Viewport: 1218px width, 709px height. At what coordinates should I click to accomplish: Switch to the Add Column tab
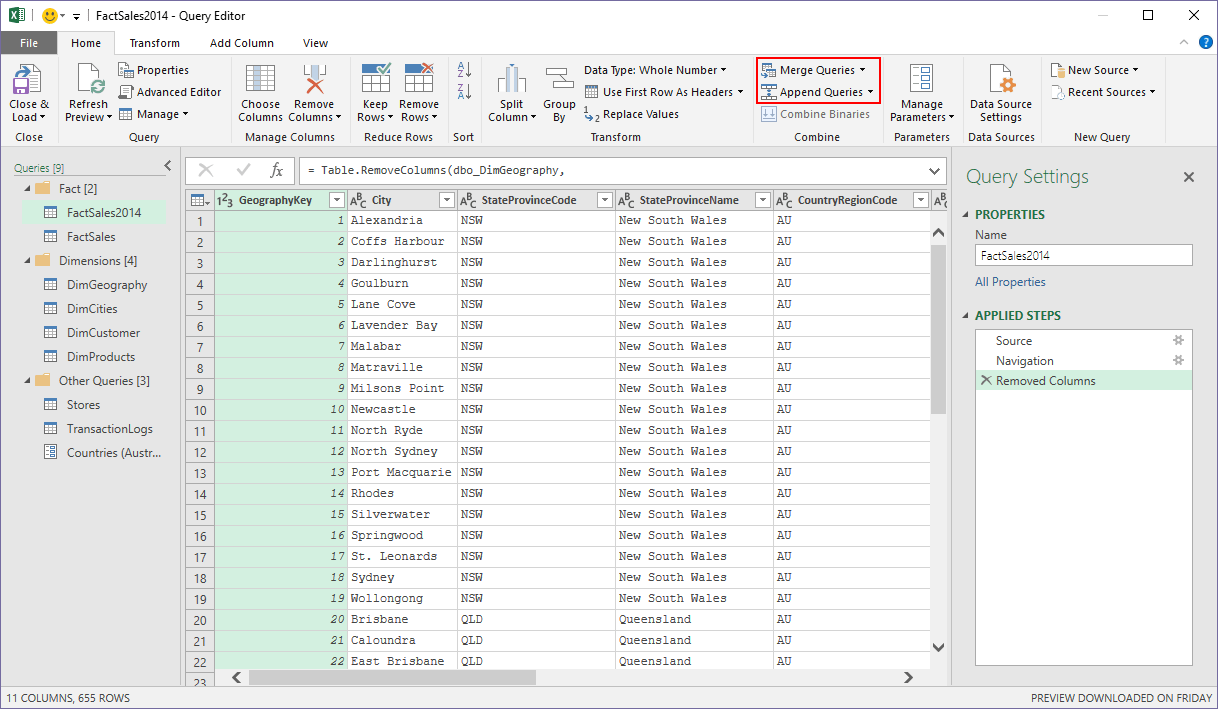(x=242, y=43)
